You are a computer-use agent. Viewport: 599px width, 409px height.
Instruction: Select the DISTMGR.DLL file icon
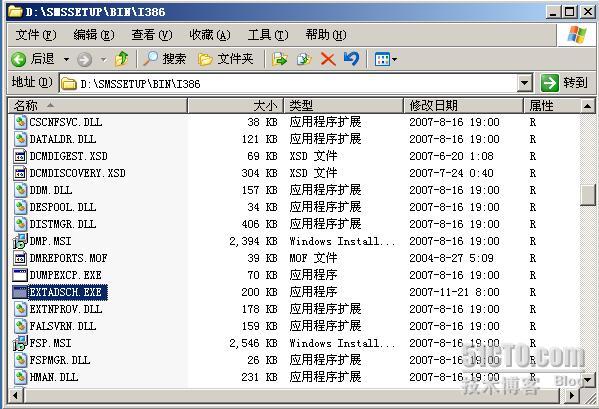point(20,224)
